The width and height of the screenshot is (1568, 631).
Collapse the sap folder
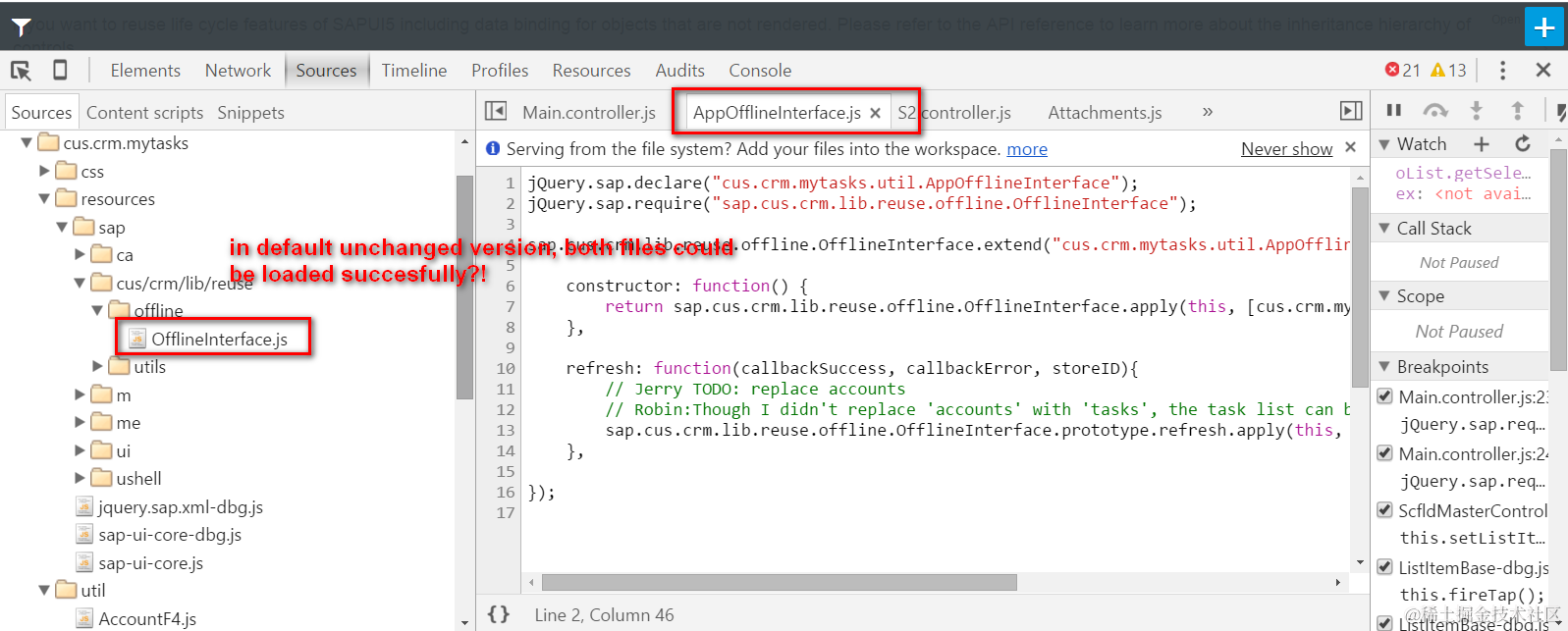[x=62, y=228]
